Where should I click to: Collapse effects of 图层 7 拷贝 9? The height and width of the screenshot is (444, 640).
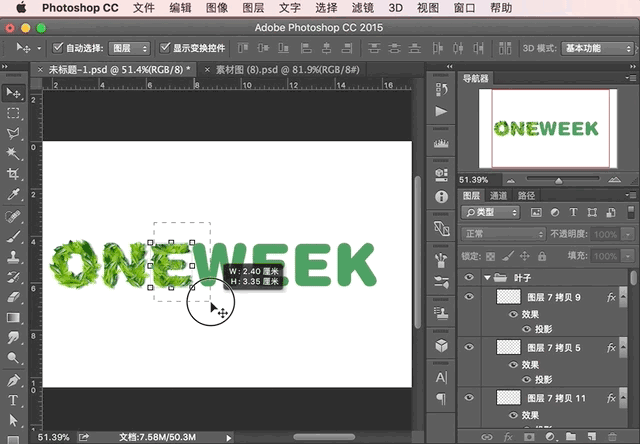(623, 296)
